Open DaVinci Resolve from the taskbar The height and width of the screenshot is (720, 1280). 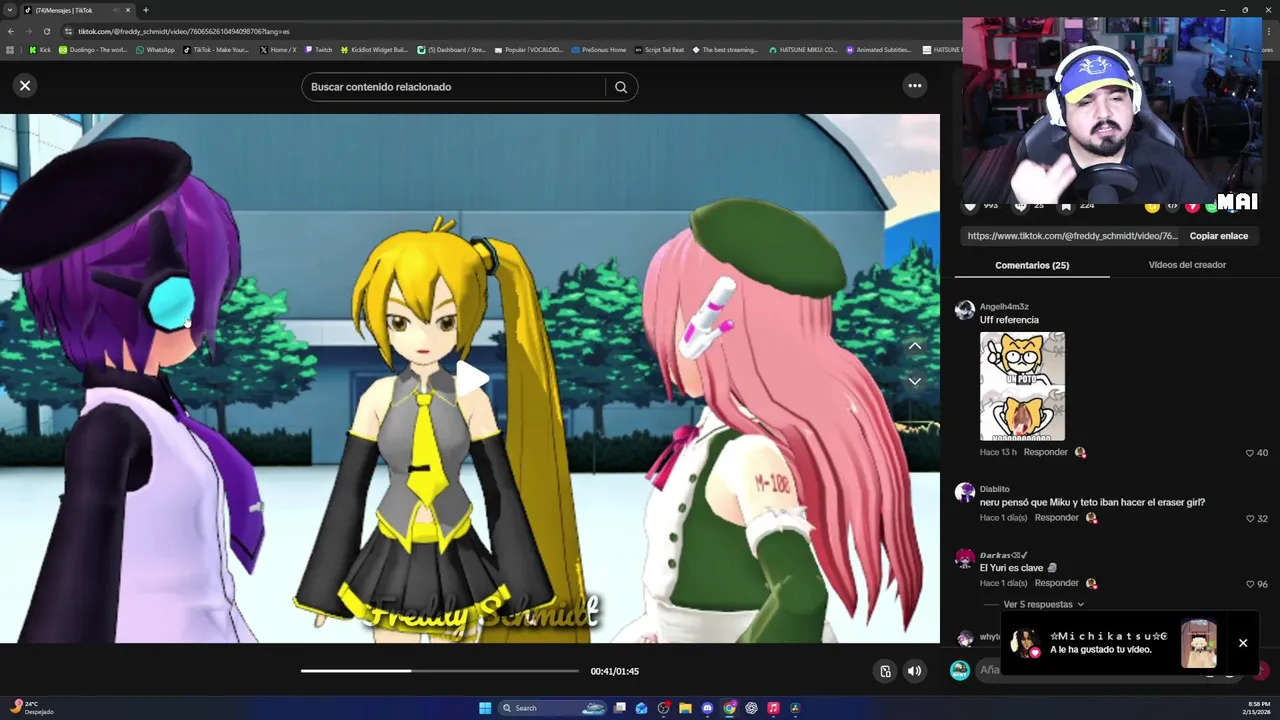pos(795,708)
